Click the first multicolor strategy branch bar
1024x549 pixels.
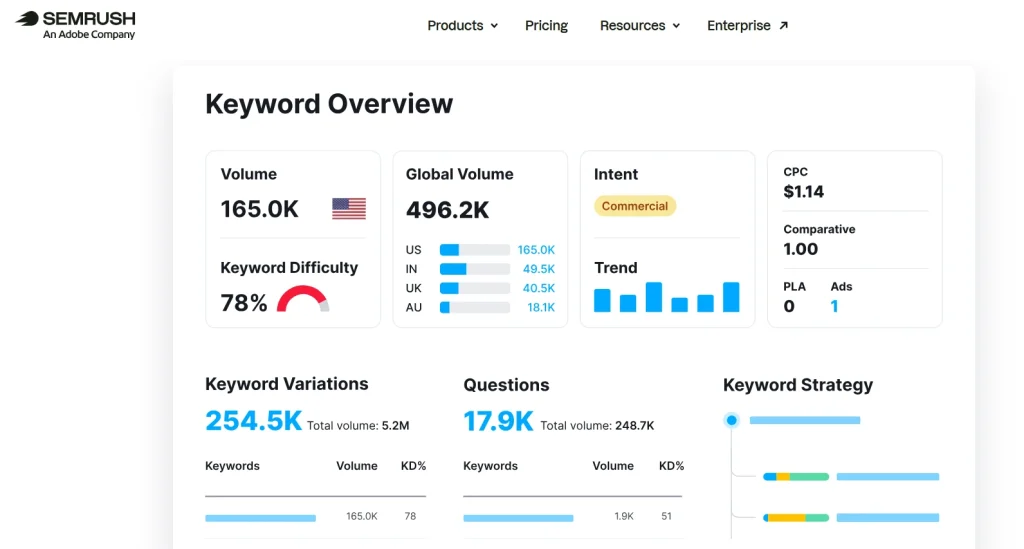(796, 477)
